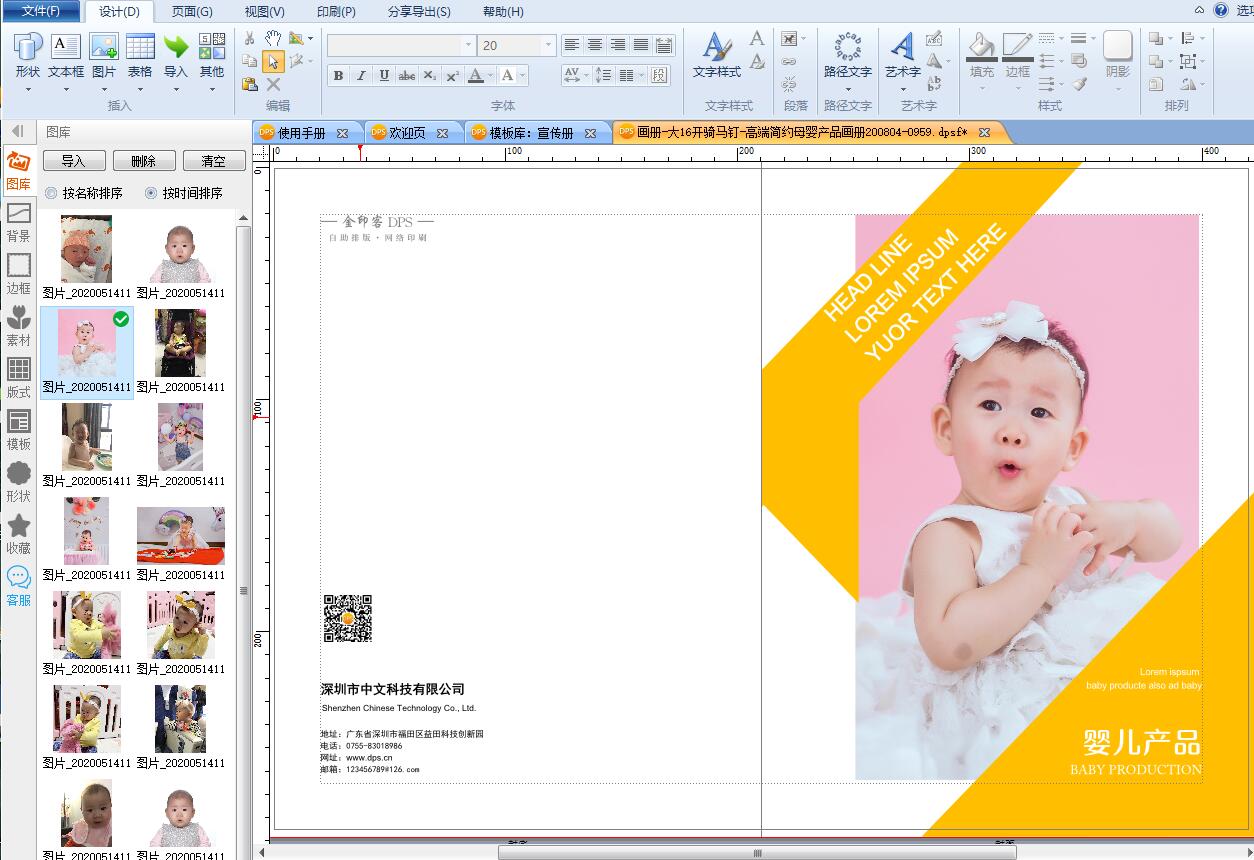Click the 图片 insert picture icon

click(104, 46)
